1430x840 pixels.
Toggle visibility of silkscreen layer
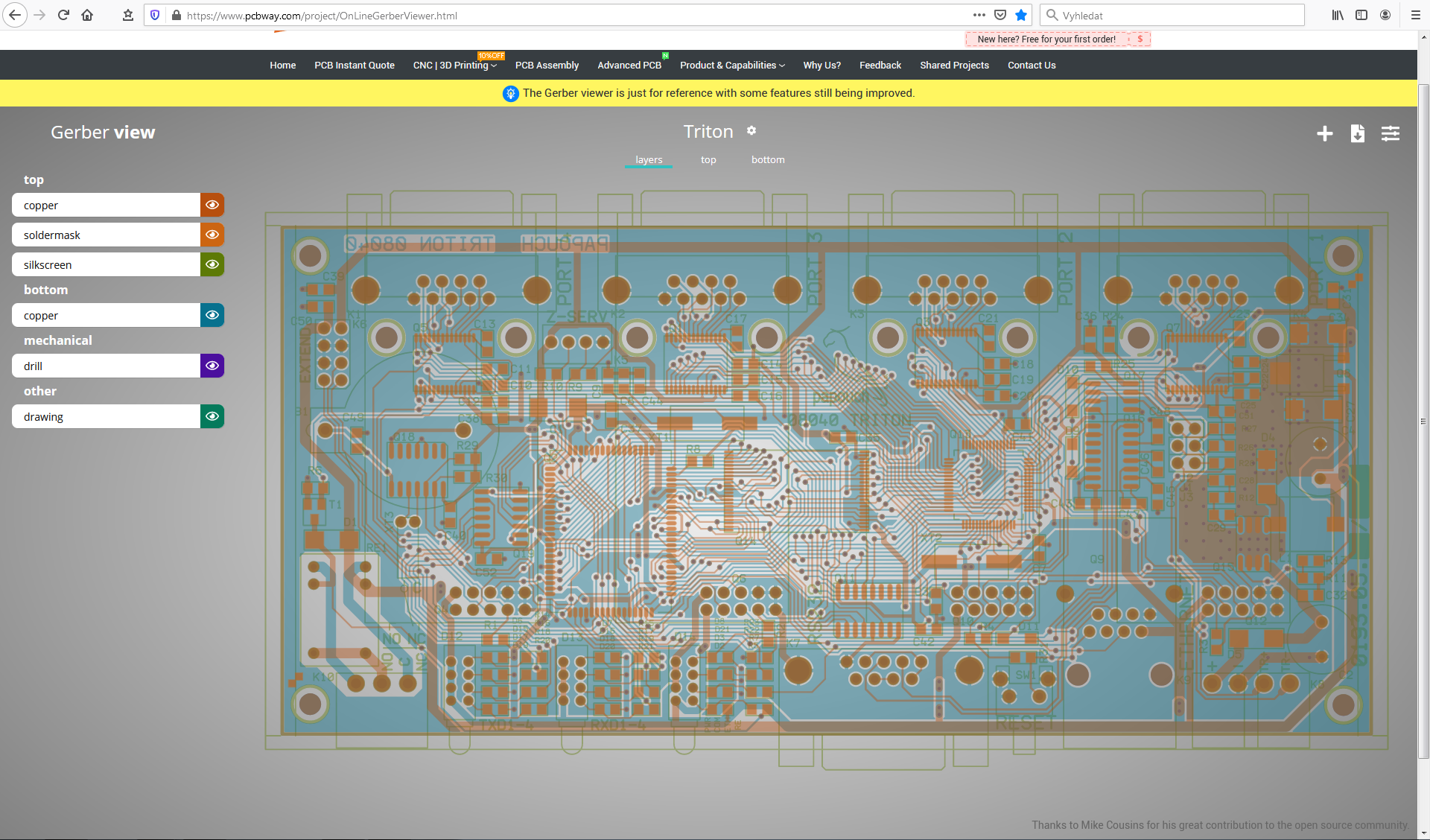click(x=212, y=264)
